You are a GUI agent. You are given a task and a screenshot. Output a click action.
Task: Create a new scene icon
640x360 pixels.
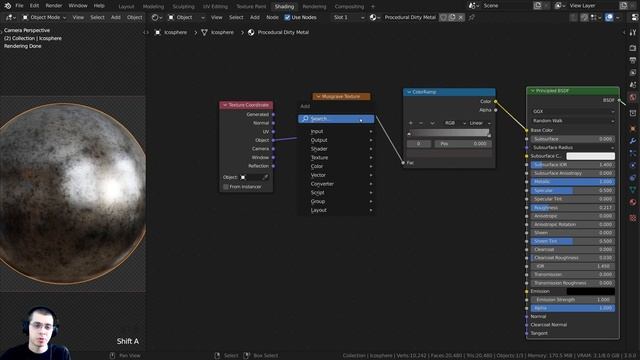[x=538, y=6]
